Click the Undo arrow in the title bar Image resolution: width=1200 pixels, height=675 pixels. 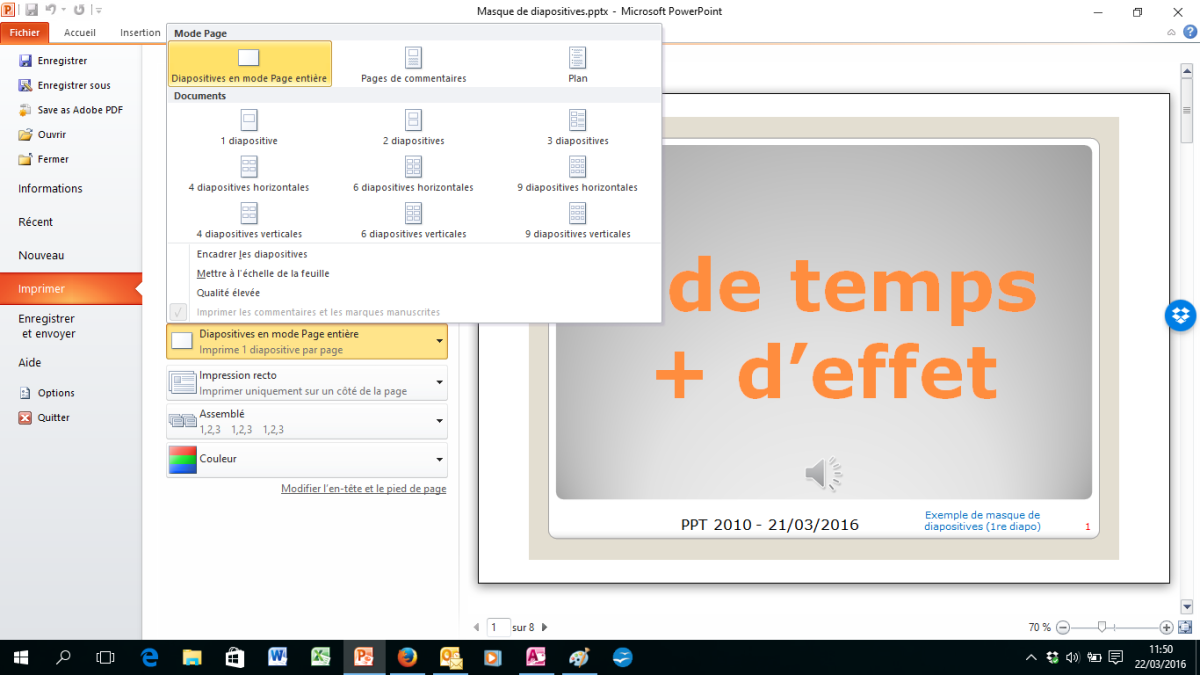click(x=50, y=11)
